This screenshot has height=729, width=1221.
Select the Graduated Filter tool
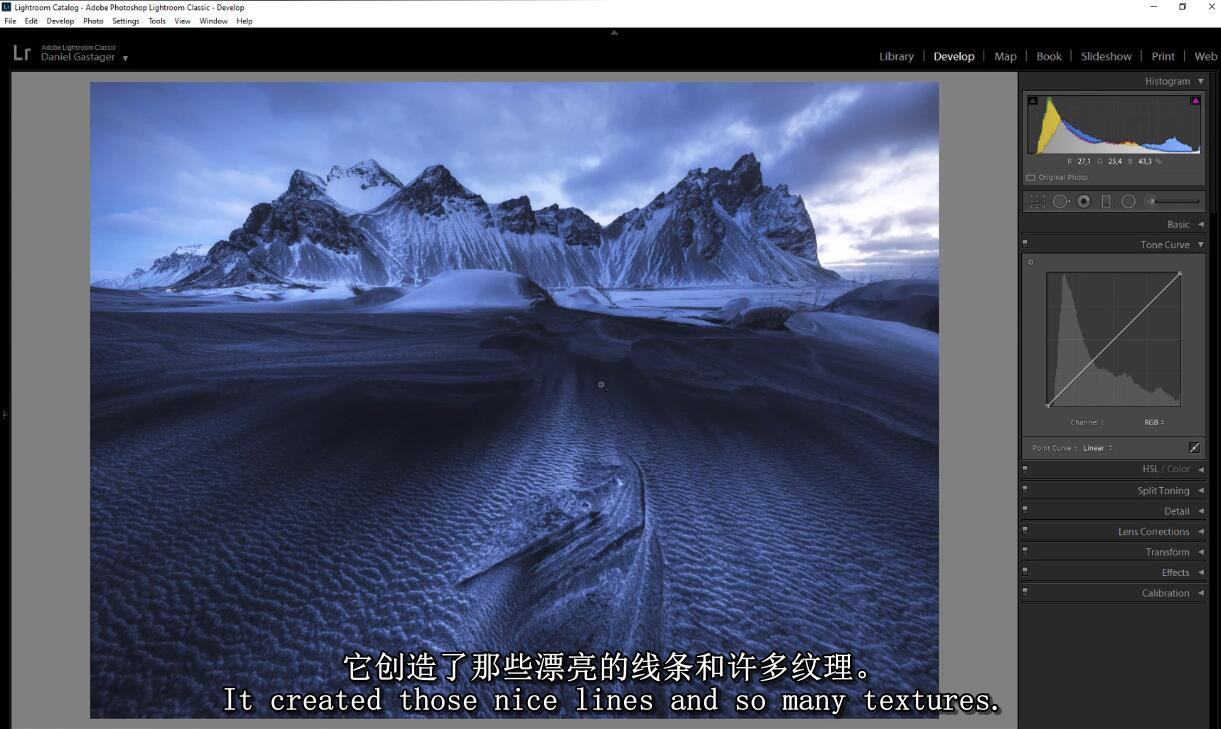(x=1106, y=201)
